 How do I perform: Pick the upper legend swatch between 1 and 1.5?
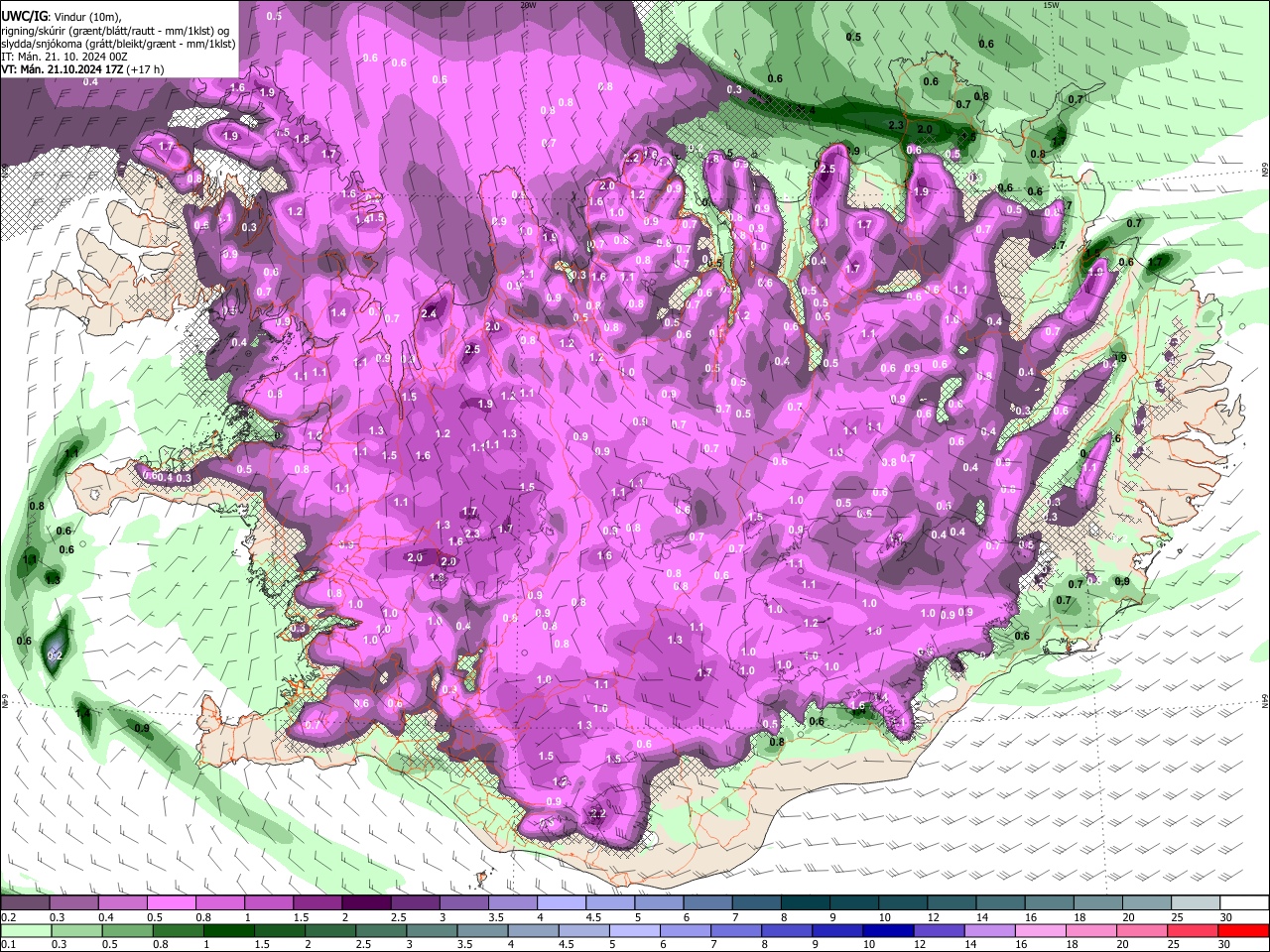point(268,903)
